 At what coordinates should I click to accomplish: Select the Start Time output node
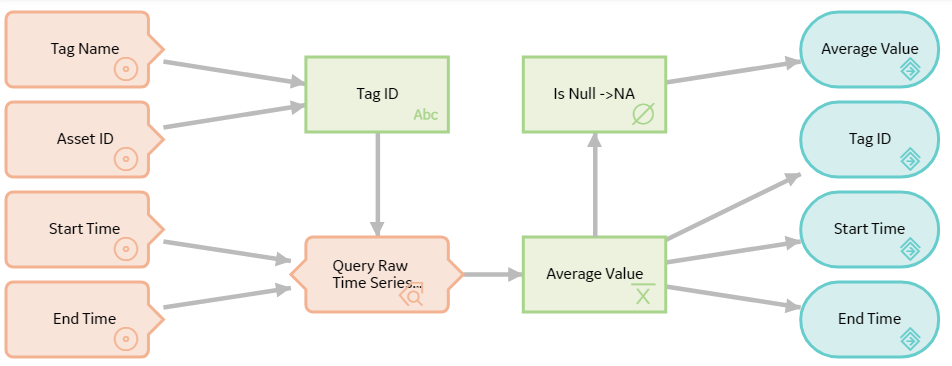(x=869, y=229)
